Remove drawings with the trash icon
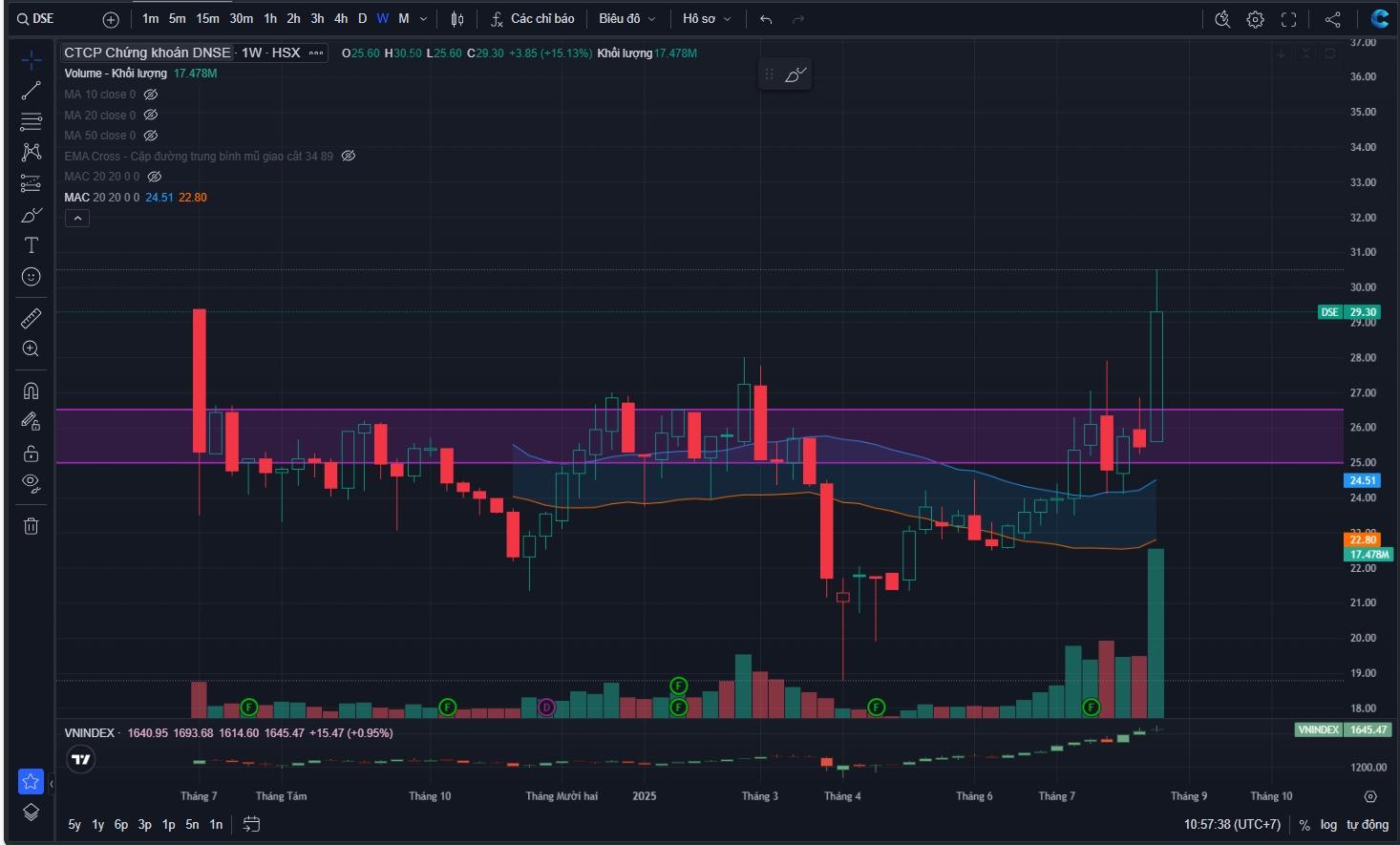 click(x=31, y=525)
